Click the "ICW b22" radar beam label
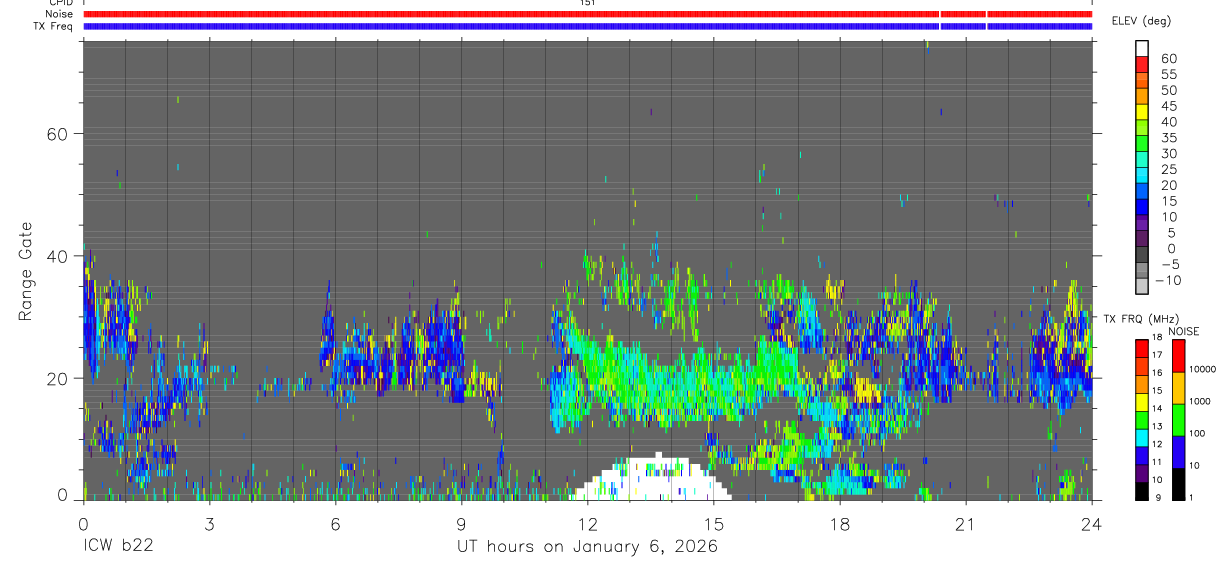 116,547
